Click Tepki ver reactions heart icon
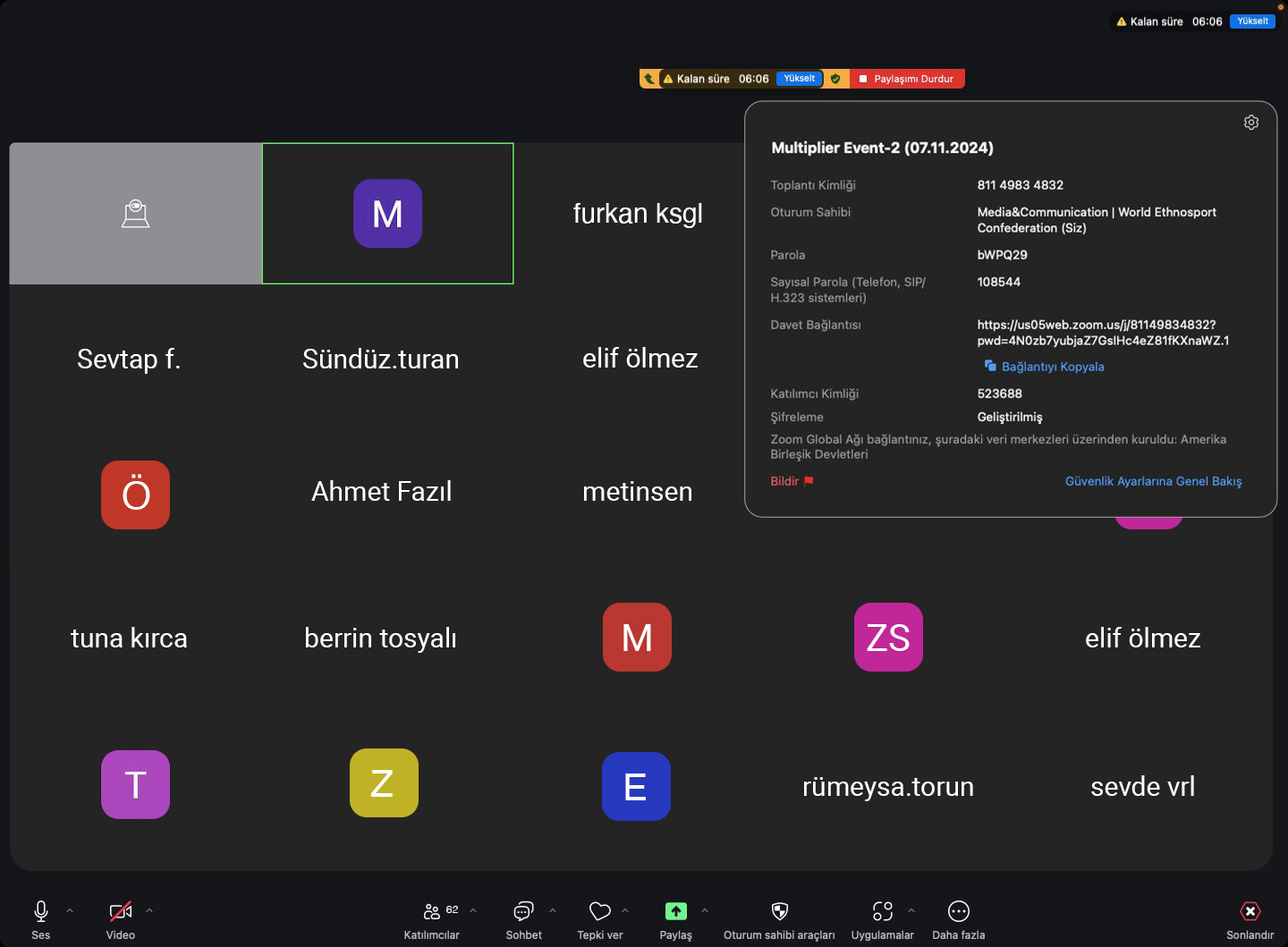This screenshot has height=947, width=1288. click(x=599, y=911)
